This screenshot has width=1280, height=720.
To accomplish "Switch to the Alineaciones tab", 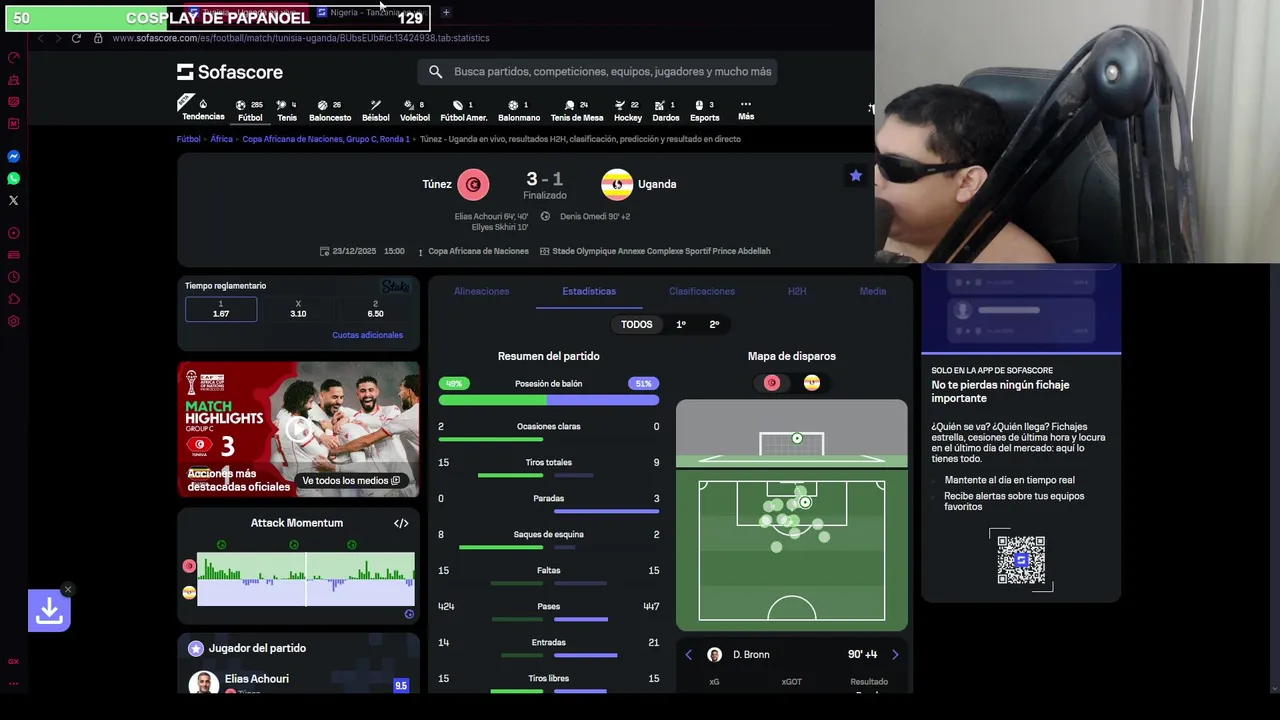I will point(481,291).
